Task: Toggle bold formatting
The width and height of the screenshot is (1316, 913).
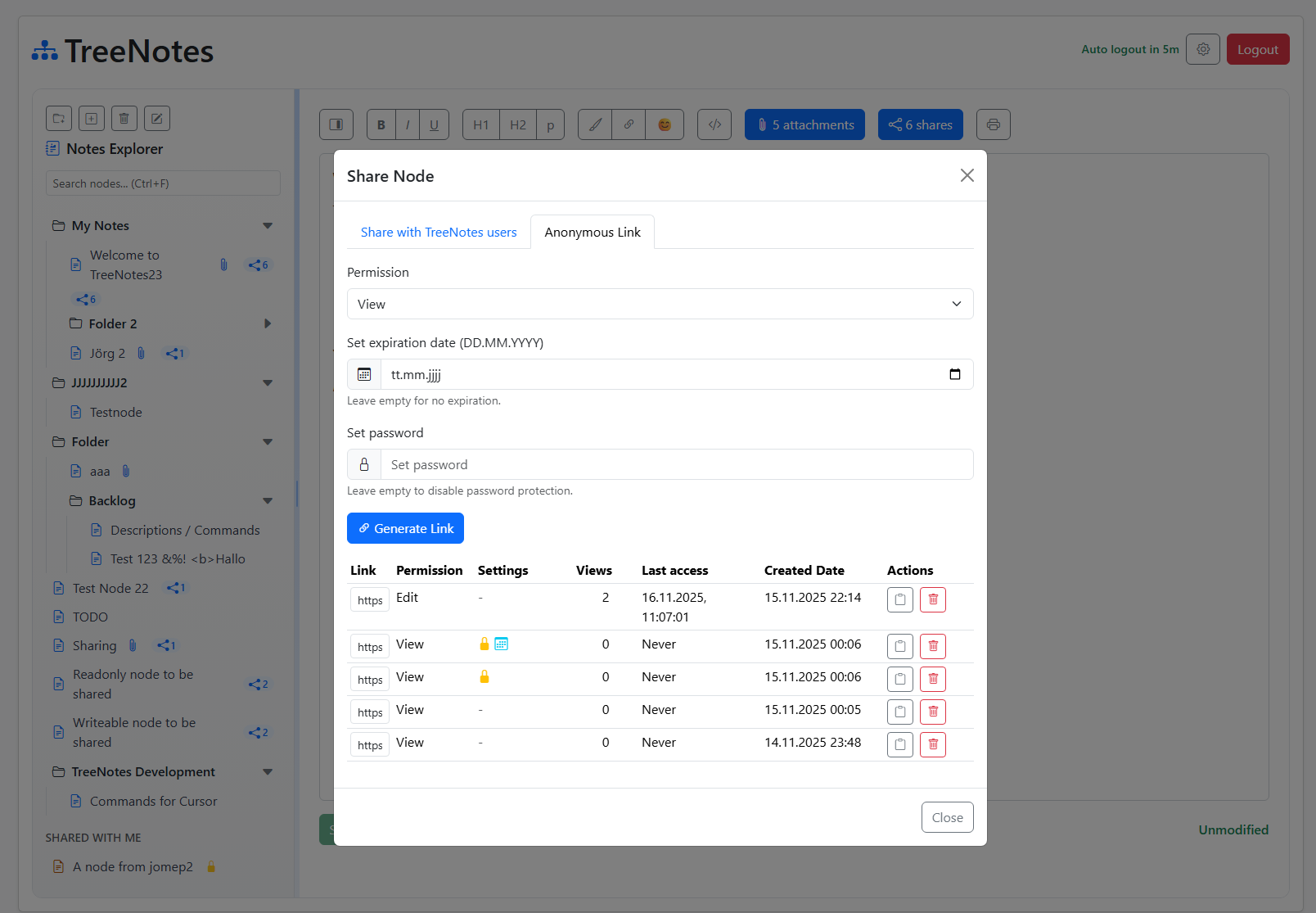Action: point(381,124)
